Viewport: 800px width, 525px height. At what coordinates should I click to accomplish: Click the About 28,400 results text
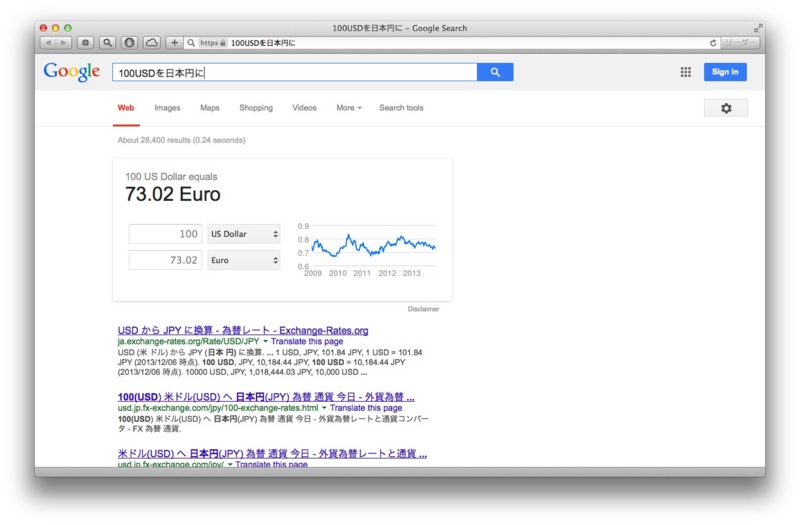181,140
